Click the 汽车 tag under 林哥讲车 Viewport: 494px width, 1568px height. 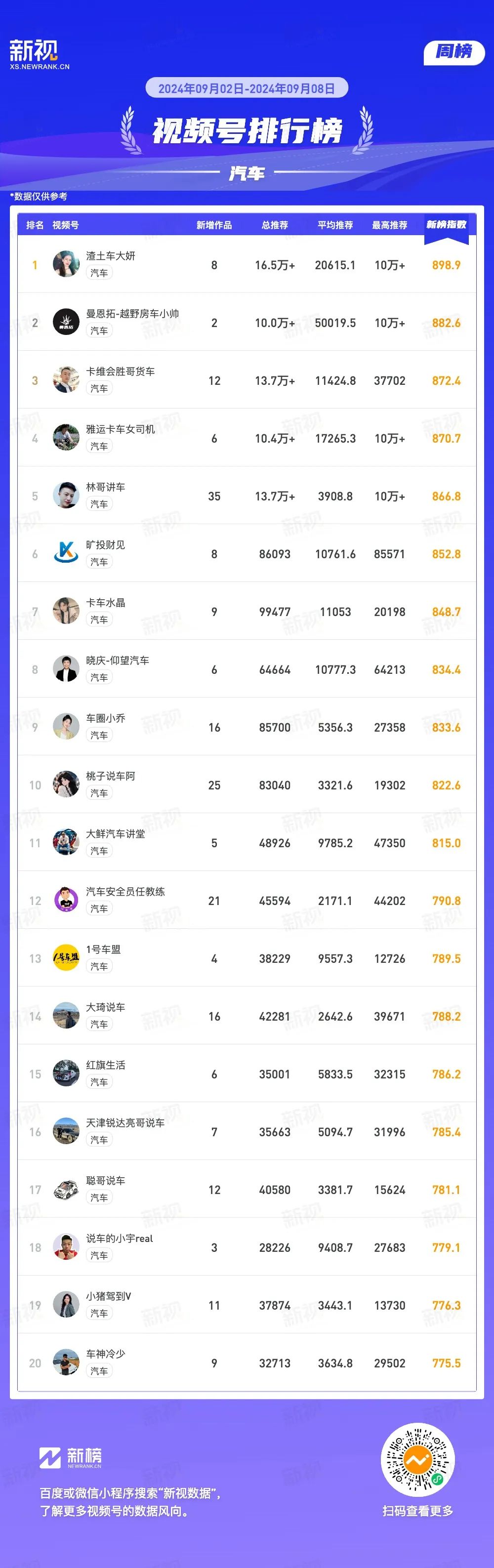click(x=99, y=504)
